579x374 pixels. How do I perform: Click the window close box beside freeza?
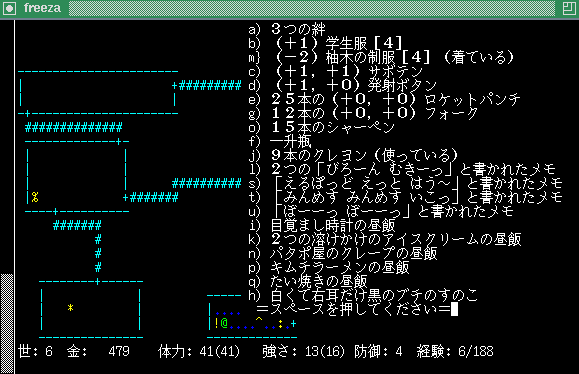click(9, 8)
